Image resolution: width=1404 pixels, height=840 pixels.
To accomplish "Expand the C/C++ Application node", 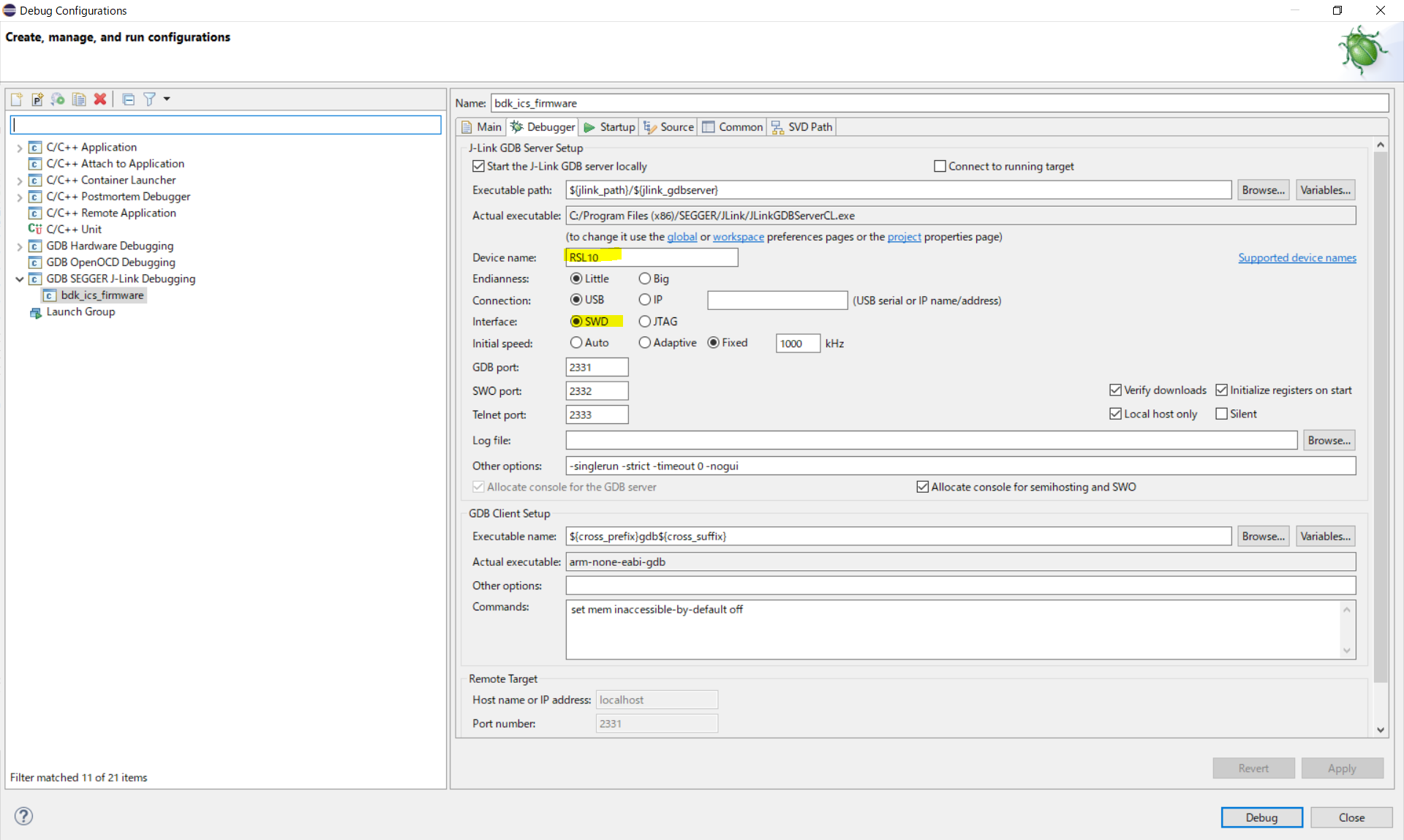I will tap(19, 148).
